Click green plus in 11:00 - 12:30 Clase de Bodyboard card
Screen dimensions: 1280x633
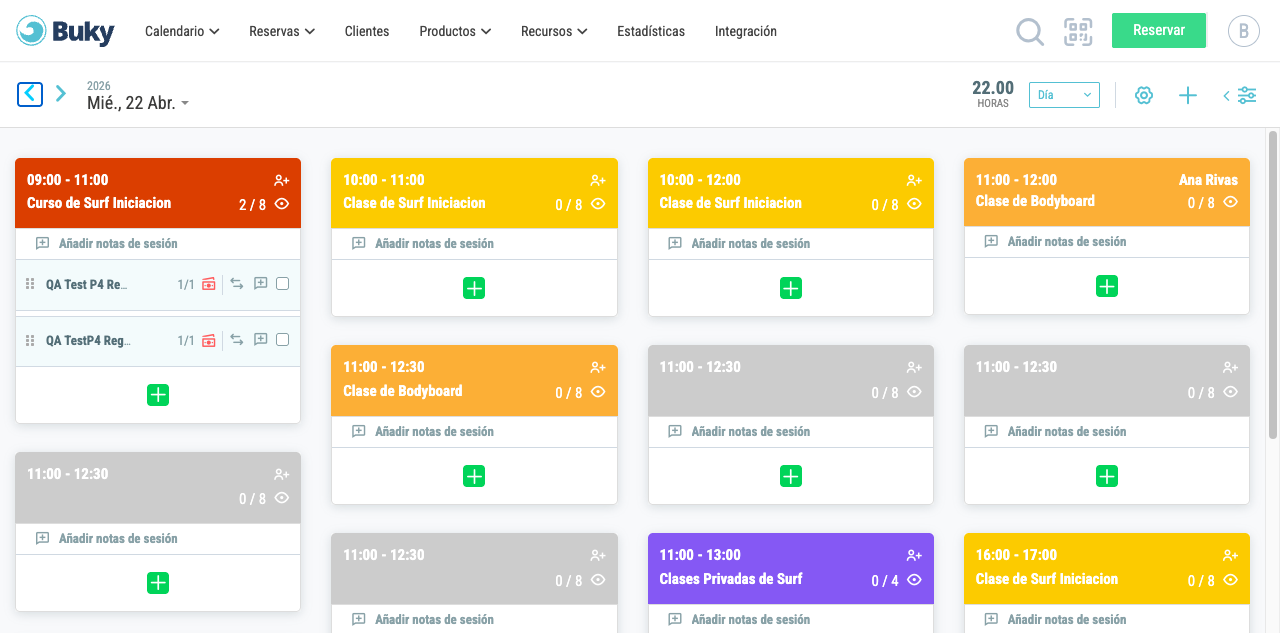point(474,476)
